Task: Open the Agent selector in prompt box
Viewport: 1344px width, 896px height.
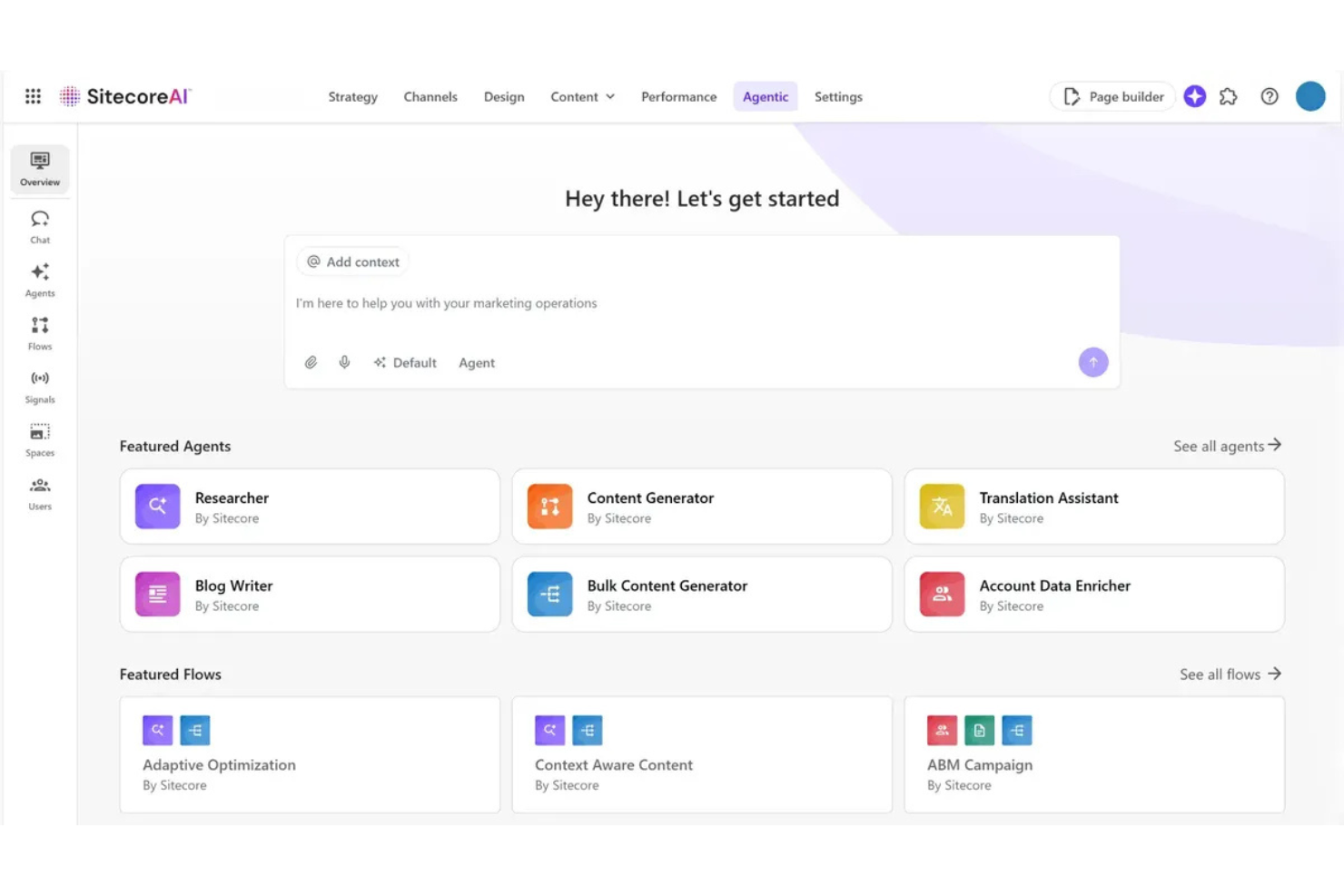Action: 477,362
